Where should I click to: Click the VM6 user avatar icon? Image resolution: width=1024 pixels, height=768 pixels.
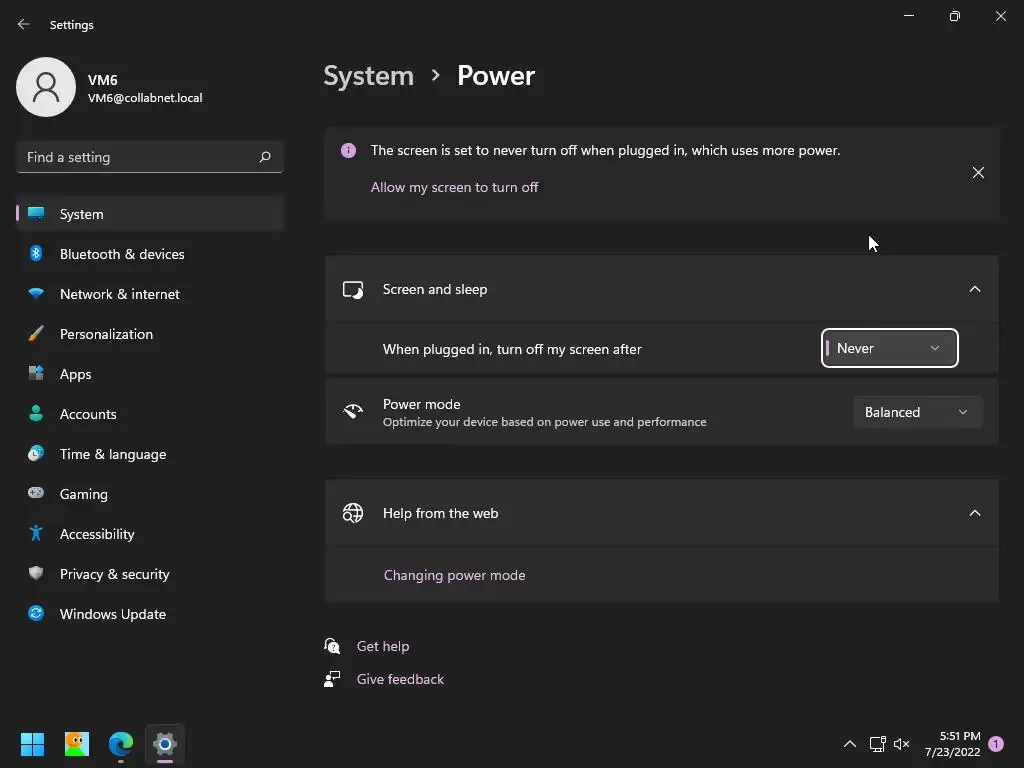[x=46, y=87]
